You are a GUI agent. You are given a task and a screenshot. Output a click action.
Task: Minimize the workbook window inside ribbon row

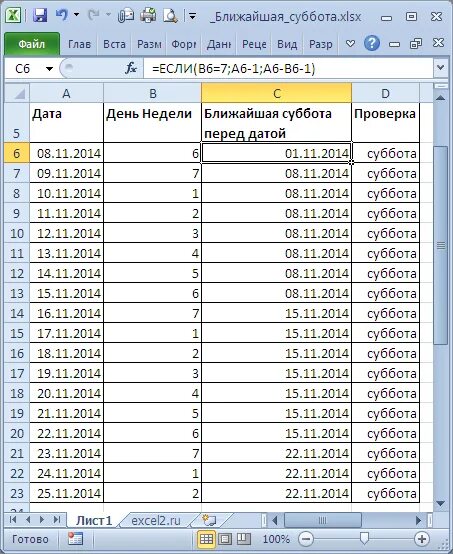pyautogui.click(x=394, y=44)
